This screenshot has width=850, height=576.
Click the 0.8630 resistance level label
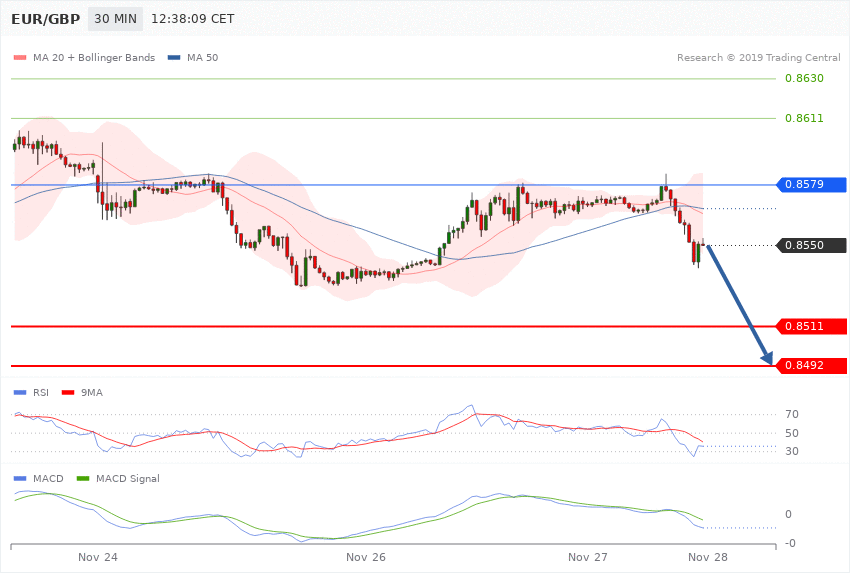click(x=804, y=79)
